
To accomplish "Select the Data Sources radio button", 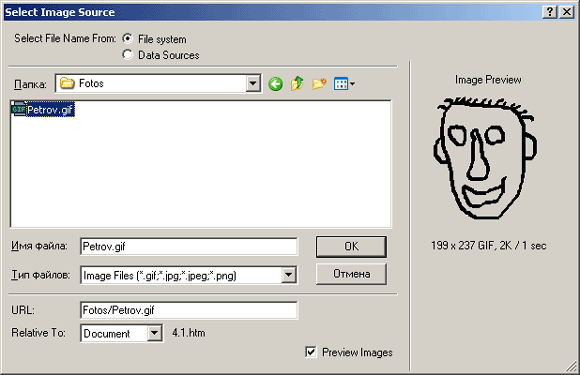I will click(x=127, y=55).
